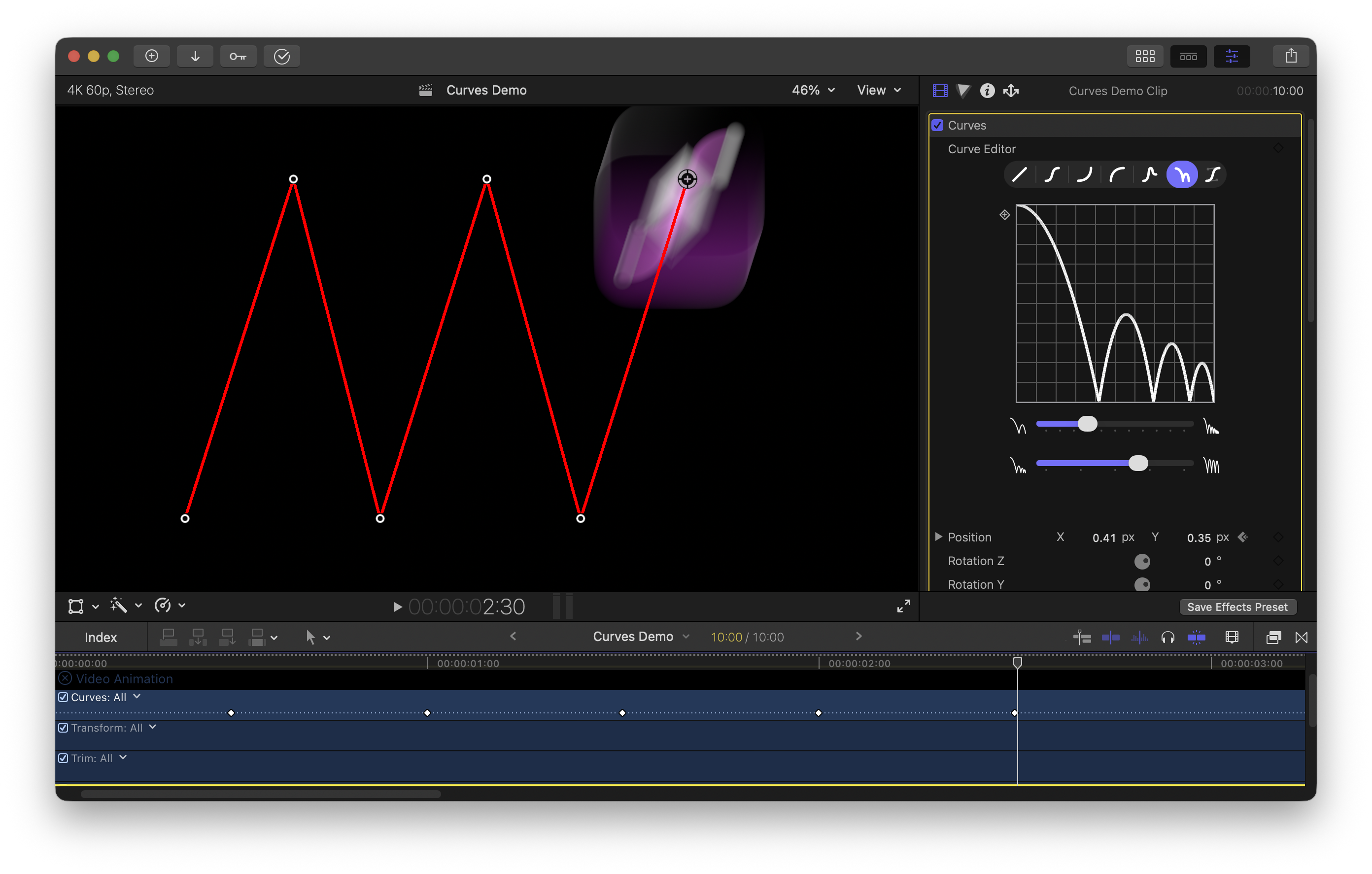Open the Curves: All dropdown chevron
Screen dimensions: 1372x874
[137, 696]
